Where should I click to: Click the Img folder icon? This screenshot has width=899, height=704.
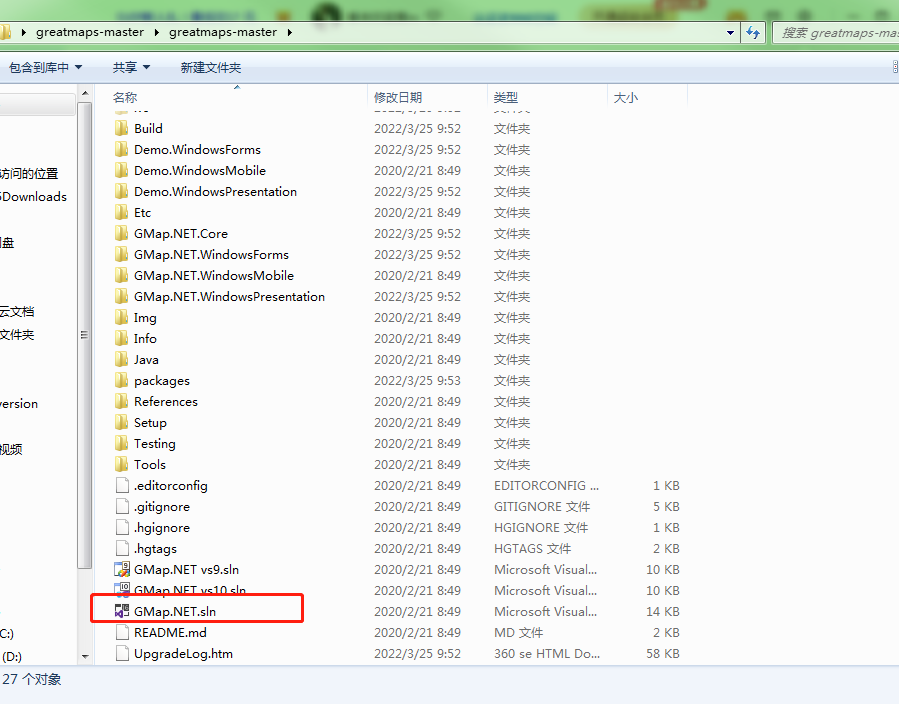[x=122, y=318]
